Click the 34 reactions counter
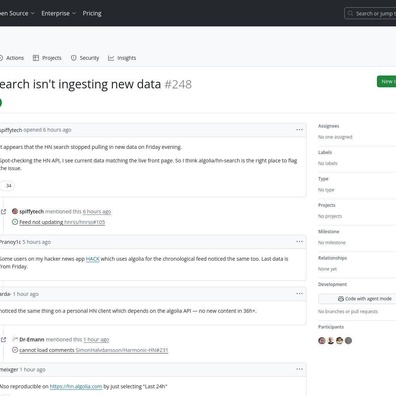The height and width of the screenshot is (396, 396). click(x=7, y=186)
